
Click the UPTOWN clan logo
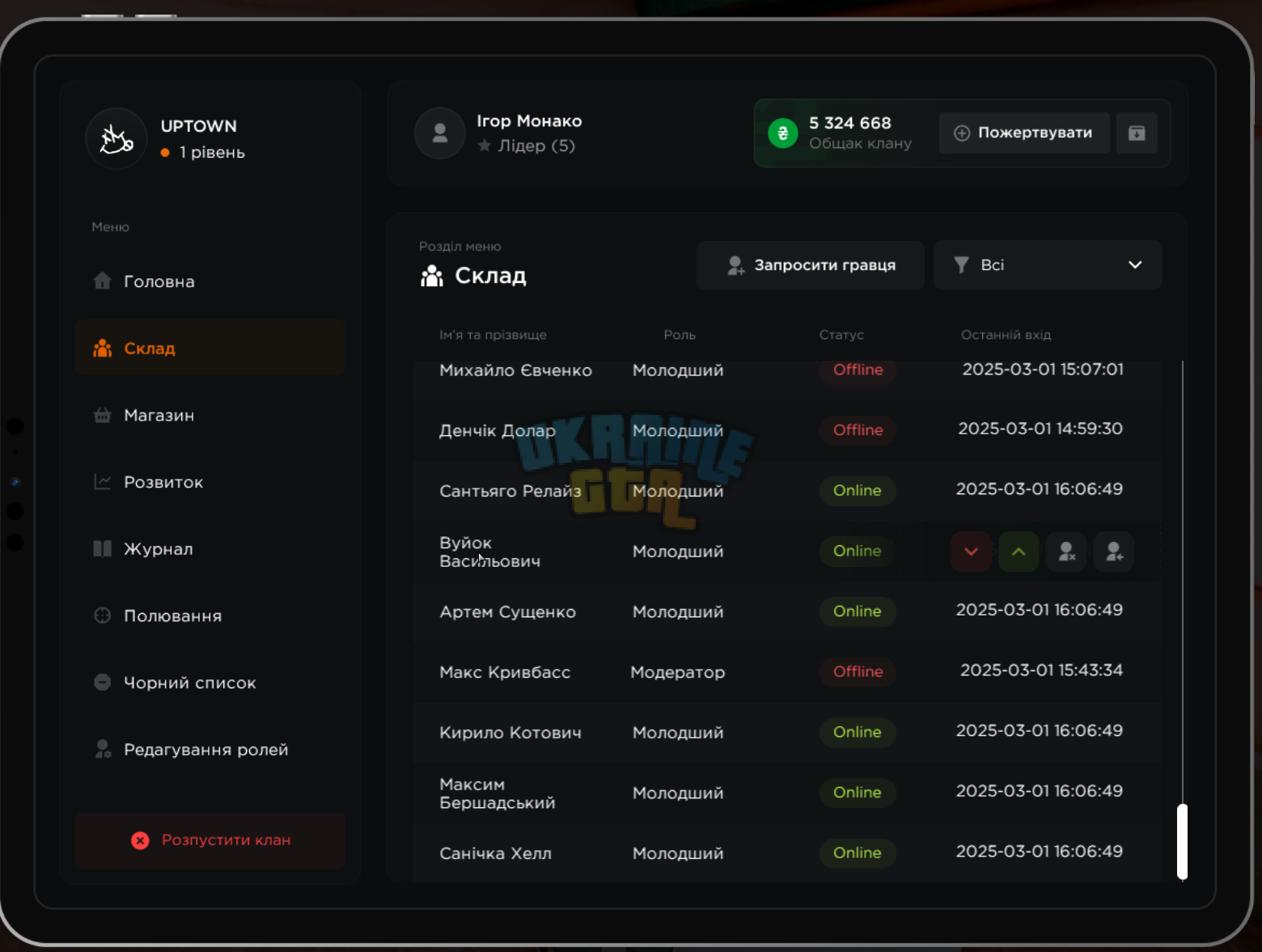click(116, 139)
